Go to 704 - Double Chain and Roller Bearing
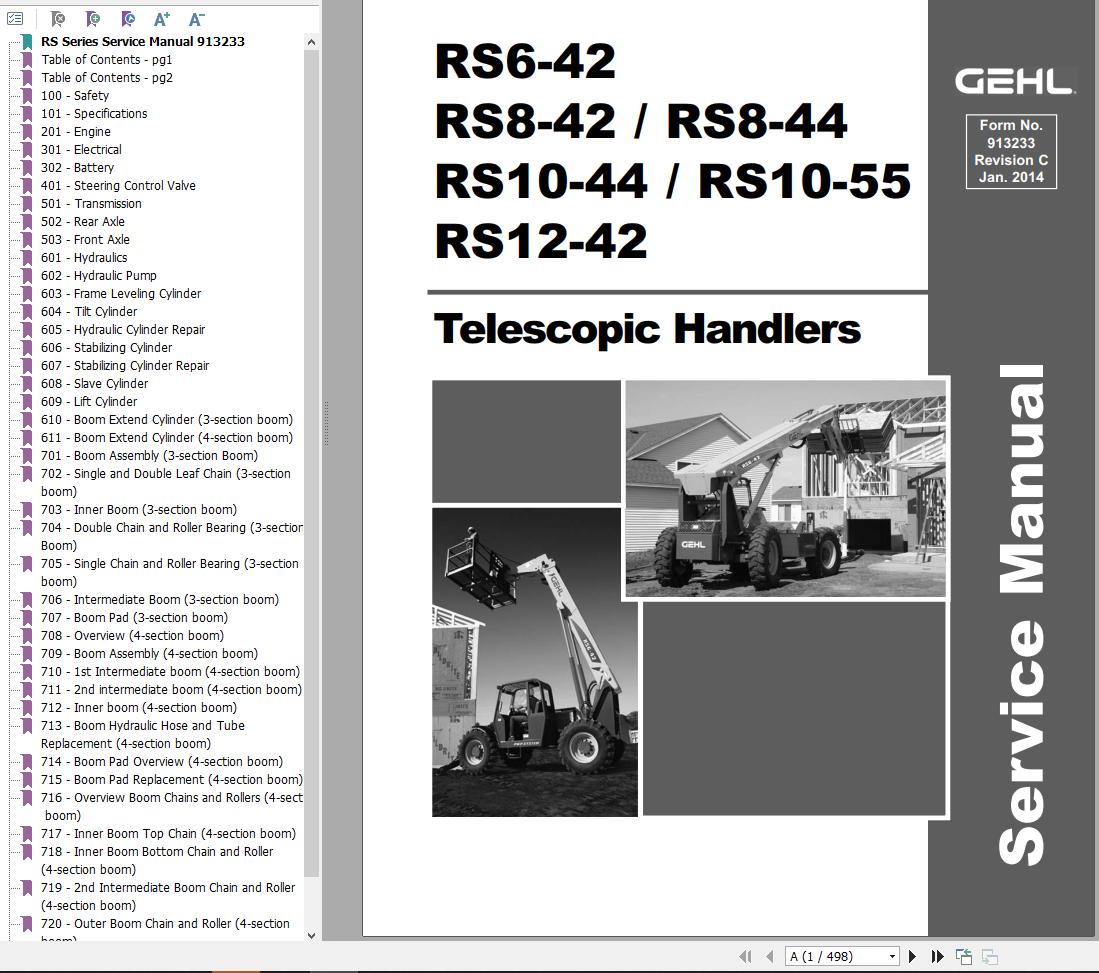Viewport: 1099px width, 973px height. (x=172, y=536)
